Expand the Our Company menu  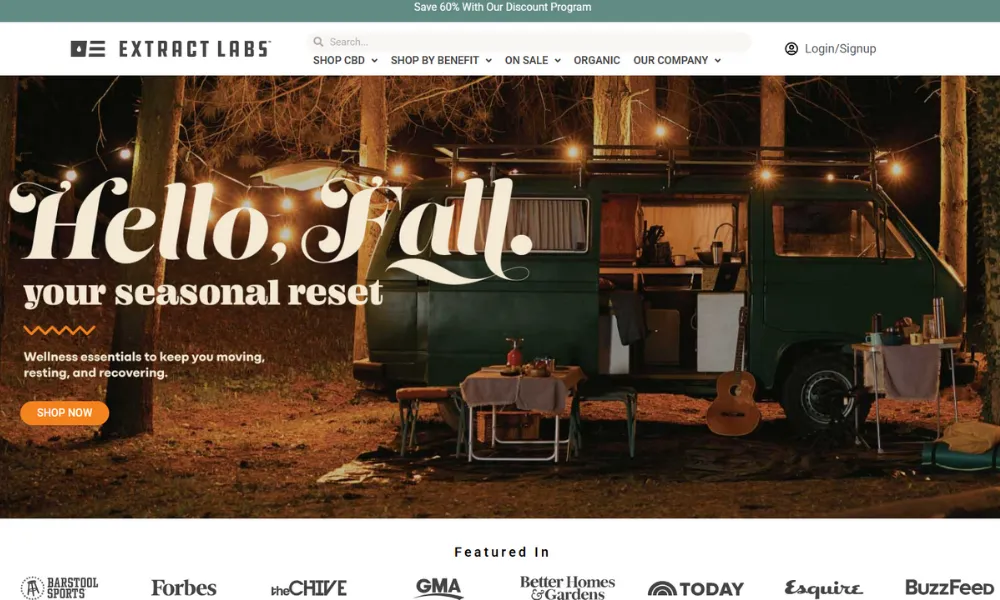[677, 61]
